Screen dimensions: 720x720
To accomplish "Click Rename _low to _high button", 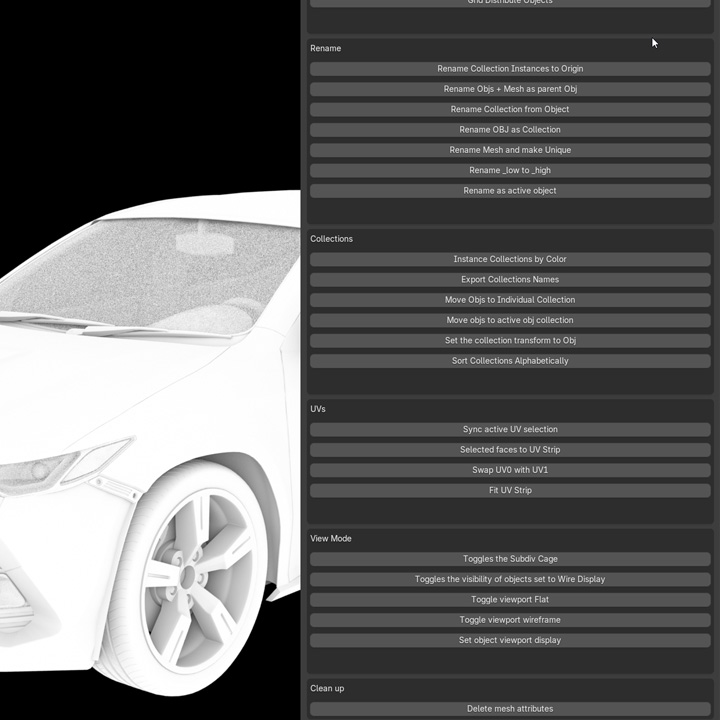I will coord(510,170).
